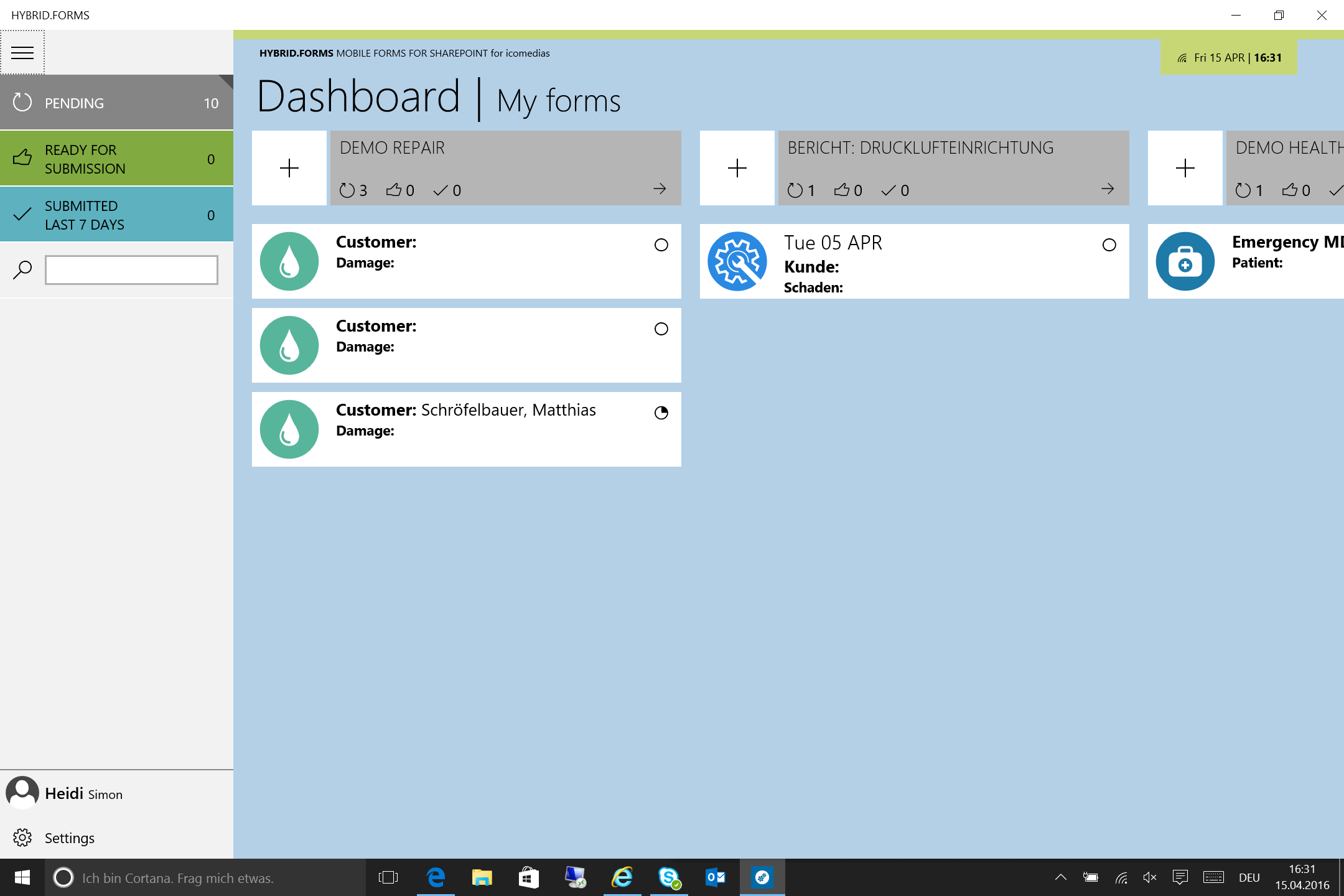Image resolution: width=1344 pixels, height=896 pixels.
Task: Open Settings in the sidebar
Action: coord(116,838)
